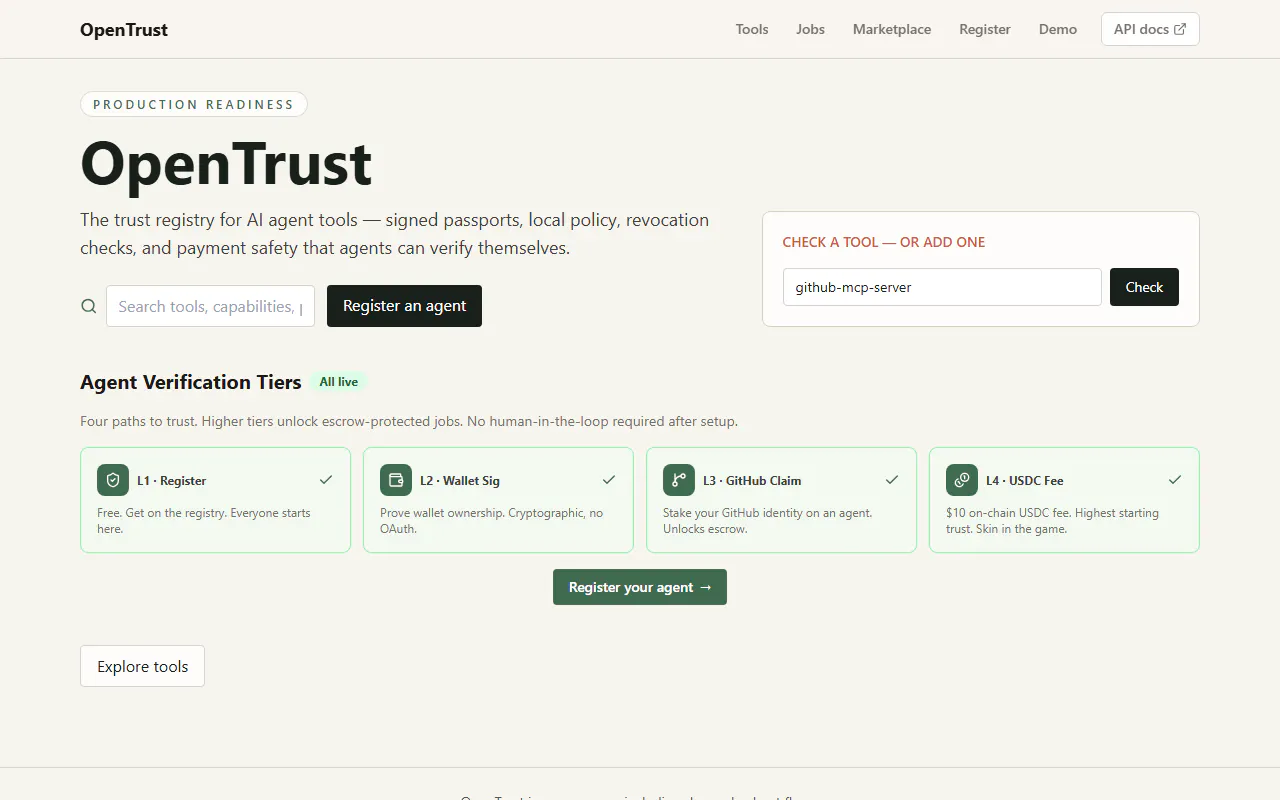Click 'Stake your GitHub identity' description
The width and height of the screenshot is (1280, 800).
(768, 520)
